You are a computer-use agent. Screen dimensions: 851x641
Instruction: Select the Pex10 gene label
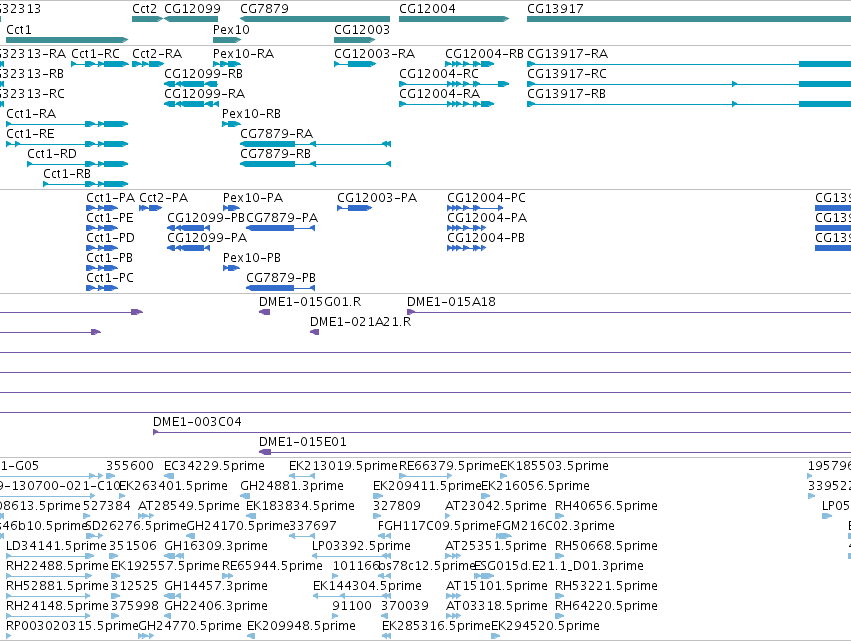231,29
